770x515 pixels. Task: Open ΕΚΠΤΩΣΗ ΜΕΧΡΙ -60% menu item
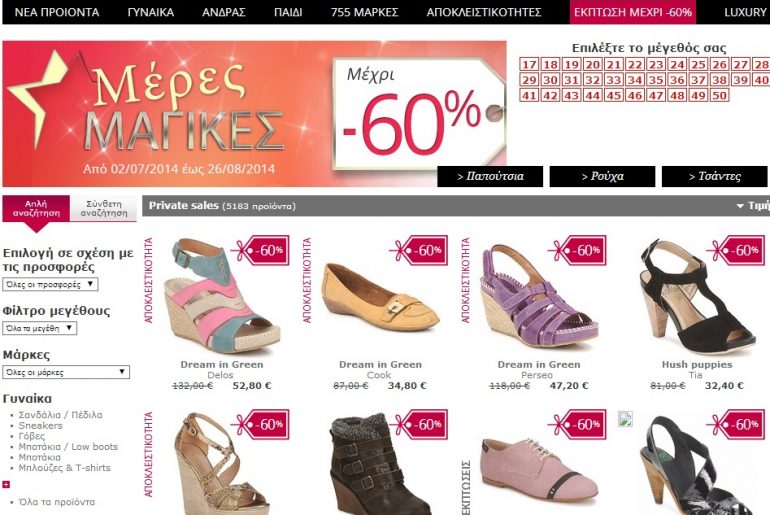tap(632, 12)
